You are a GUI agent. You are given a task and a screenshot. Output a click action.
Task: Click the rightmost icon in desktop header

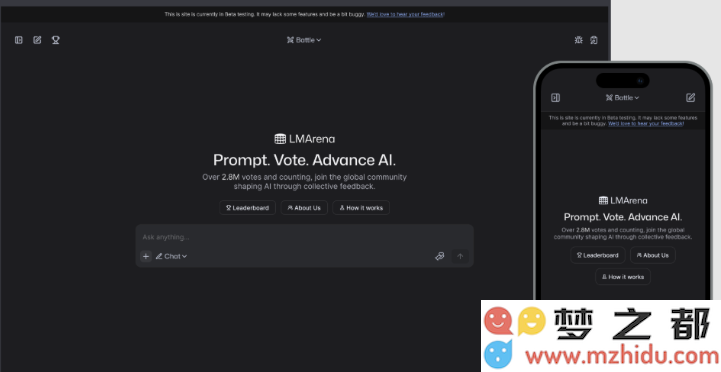(x=594, y=40)
